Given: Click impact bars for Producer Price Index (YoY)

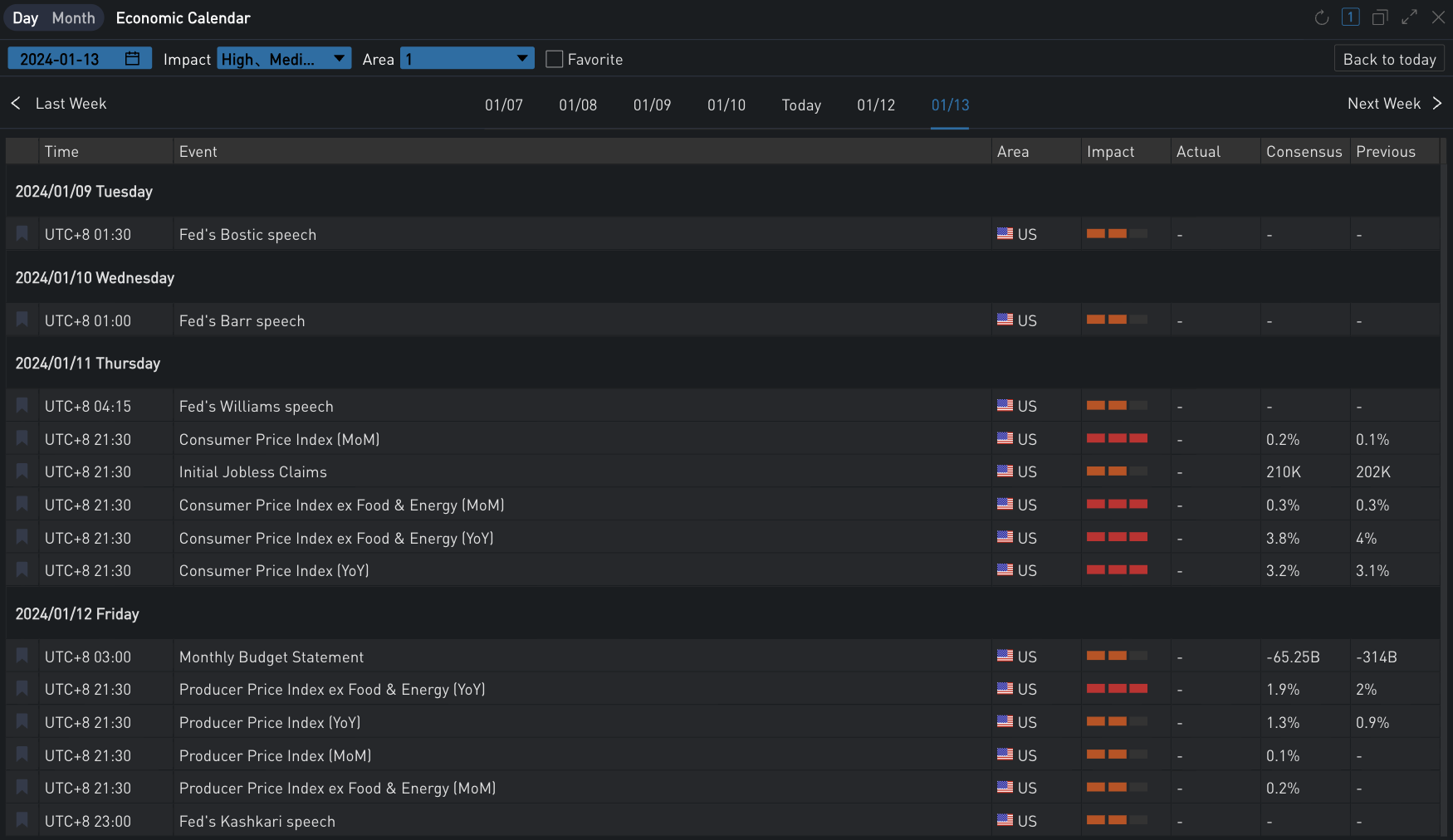Looking at the screenshot, I should coord(1117,722).
